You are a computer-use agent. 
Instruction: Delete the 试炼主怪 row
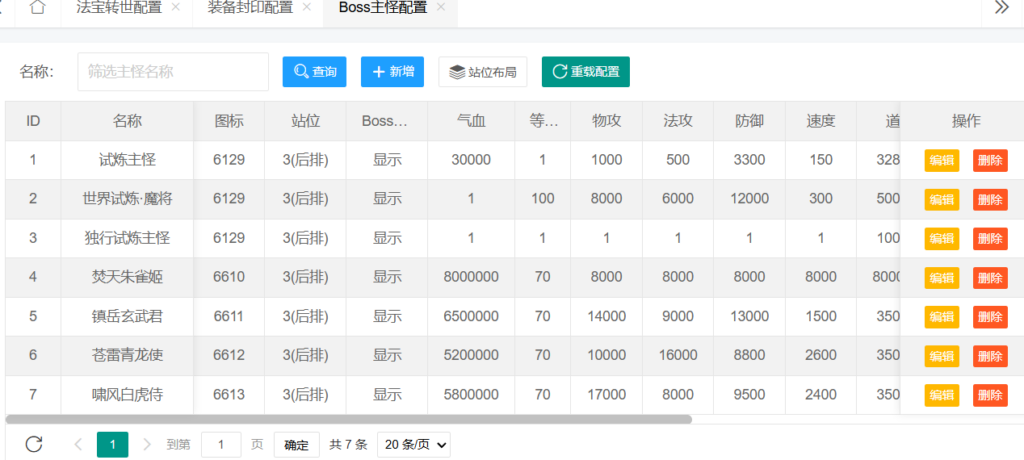pos(990,161)
